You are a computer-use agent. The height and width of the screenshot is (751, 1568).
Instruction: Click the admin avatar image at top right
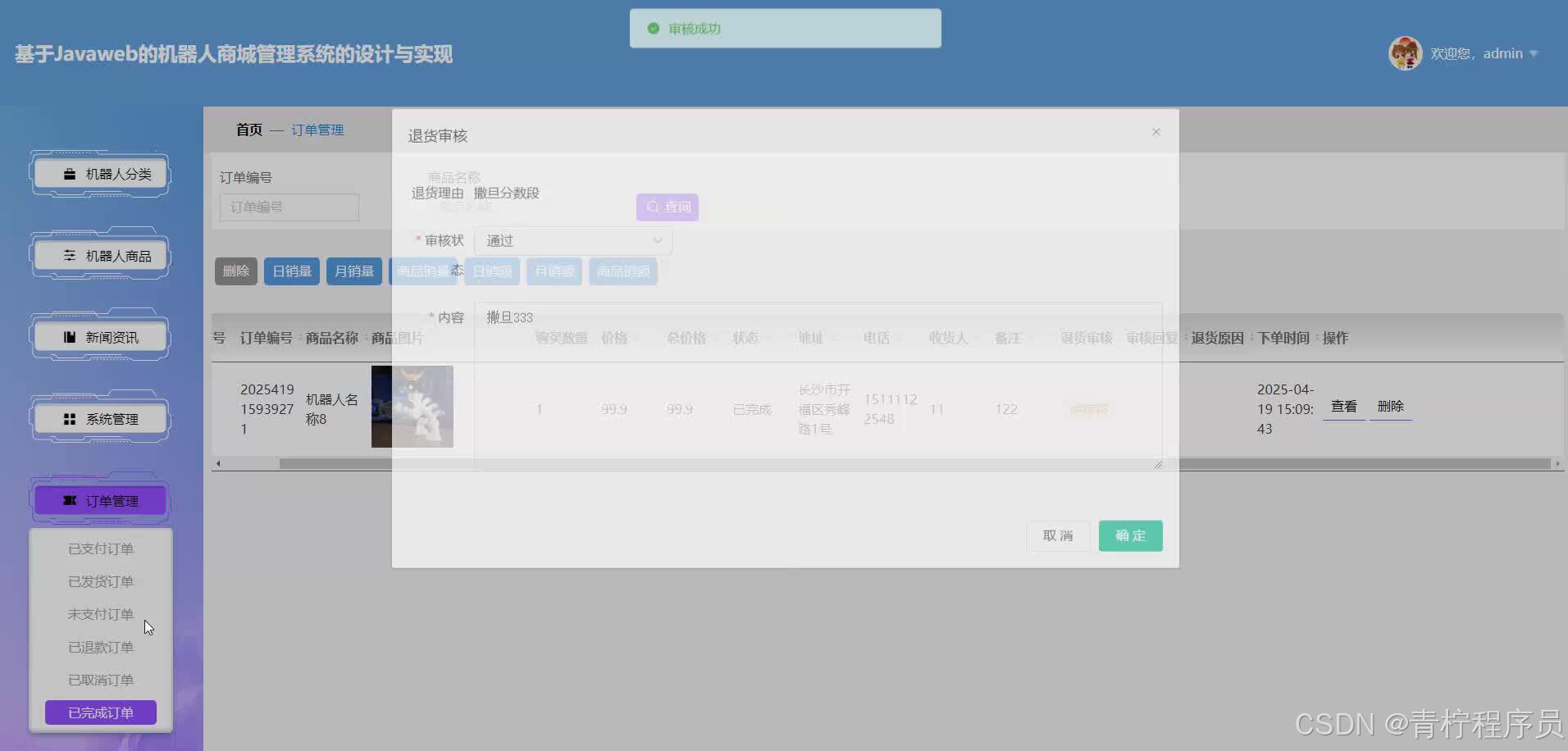click(1405, 52)
